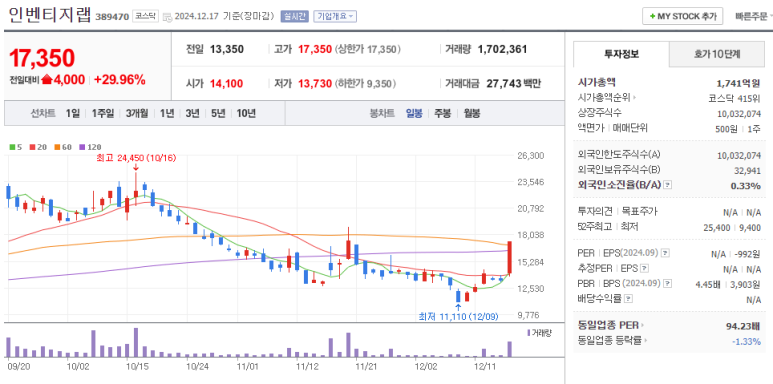Image resolution: width=773 pixels, height=384 pixels.
Task: Switch to the 투자정보 tab
Action: 621,54
